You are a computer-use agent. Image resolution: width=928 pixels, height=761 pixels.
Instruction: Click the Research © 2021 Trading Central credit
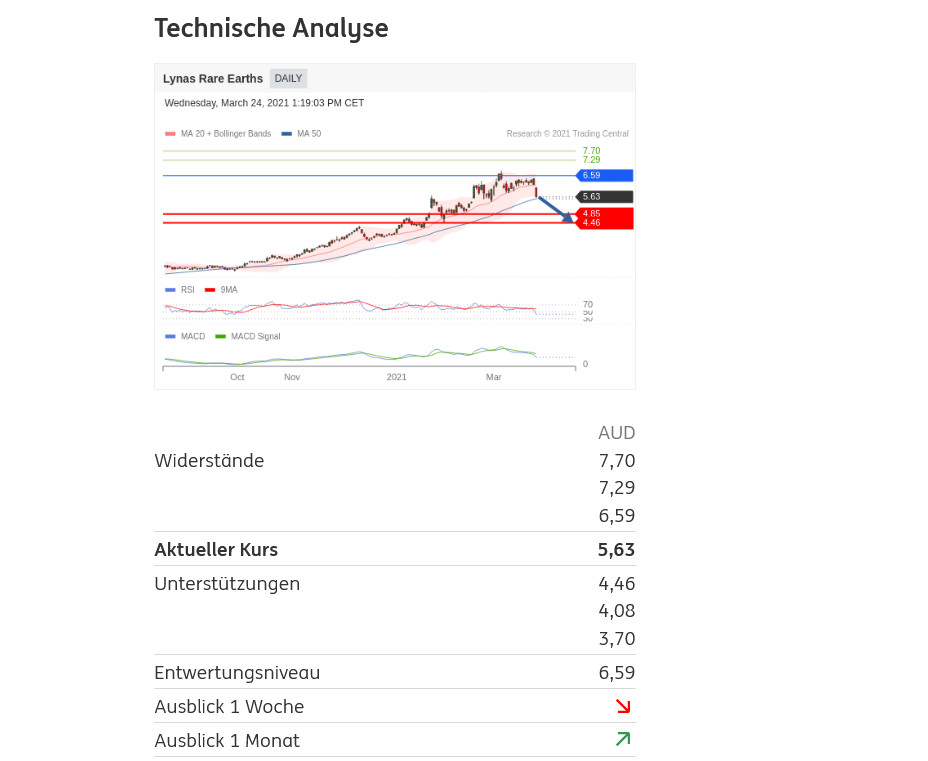point(567,134)
